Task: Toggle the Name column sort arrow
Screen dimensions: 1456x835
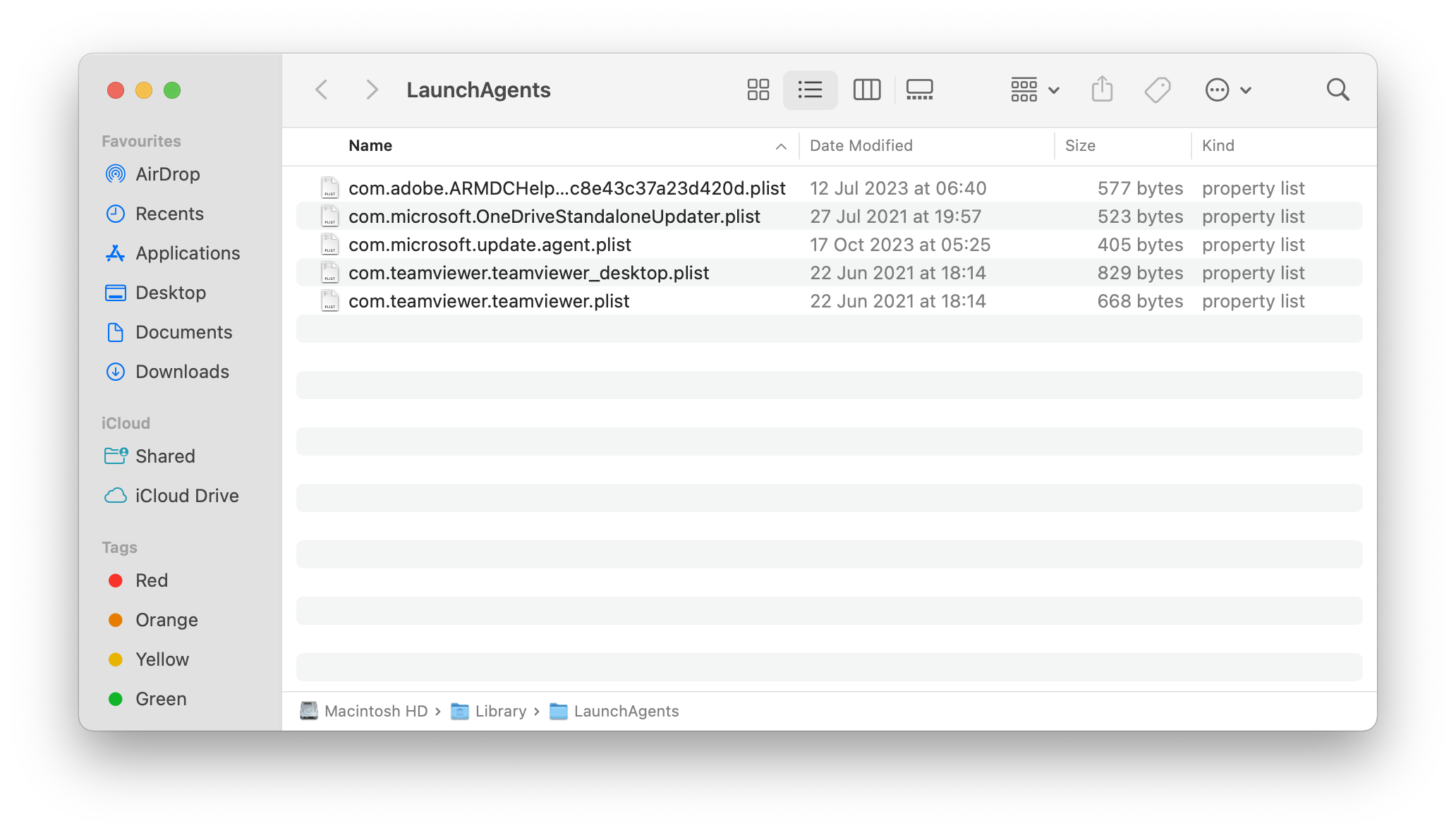Action: tap(781, 146)
